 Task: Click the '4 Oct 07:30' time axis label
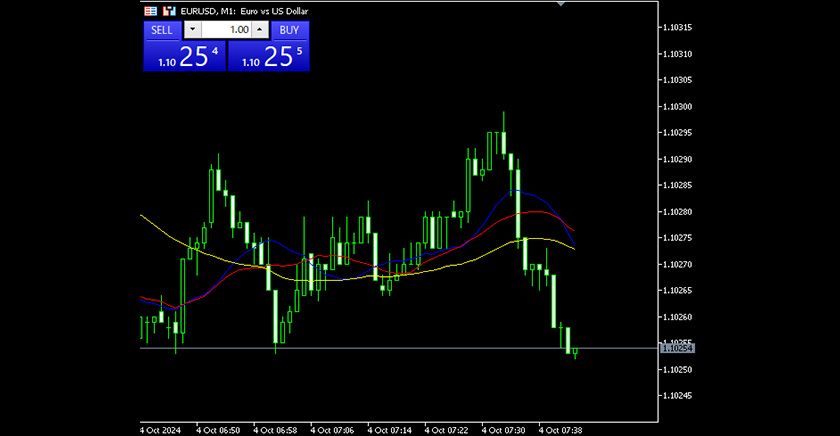pos(504,430)
